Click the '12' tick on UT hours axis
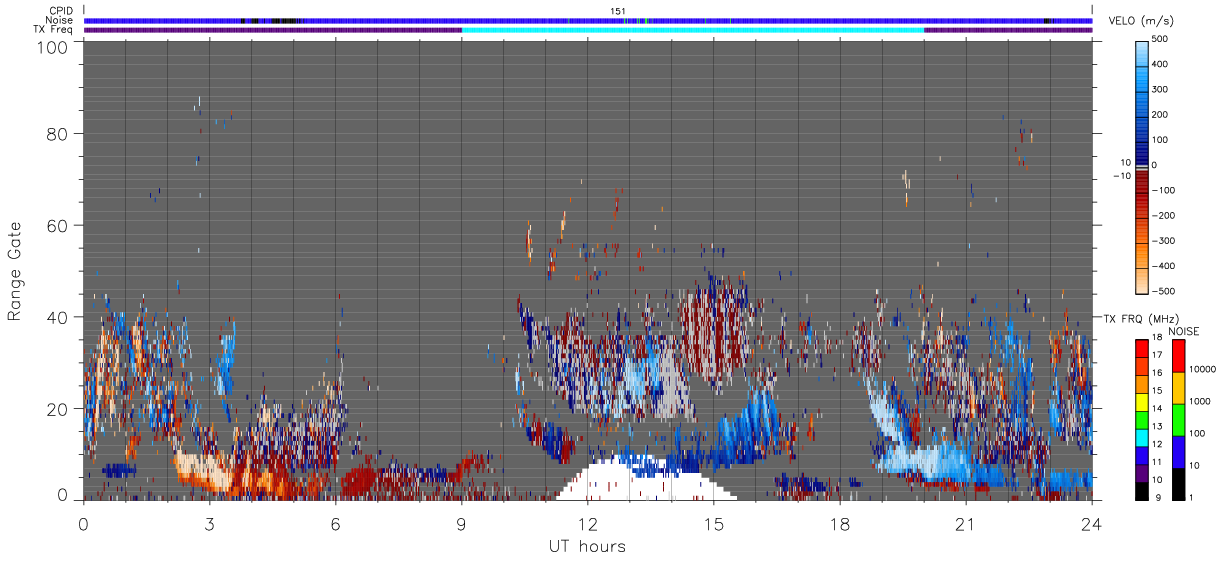This screenshot has width=1228, height=567. click(x=588, y=523)
